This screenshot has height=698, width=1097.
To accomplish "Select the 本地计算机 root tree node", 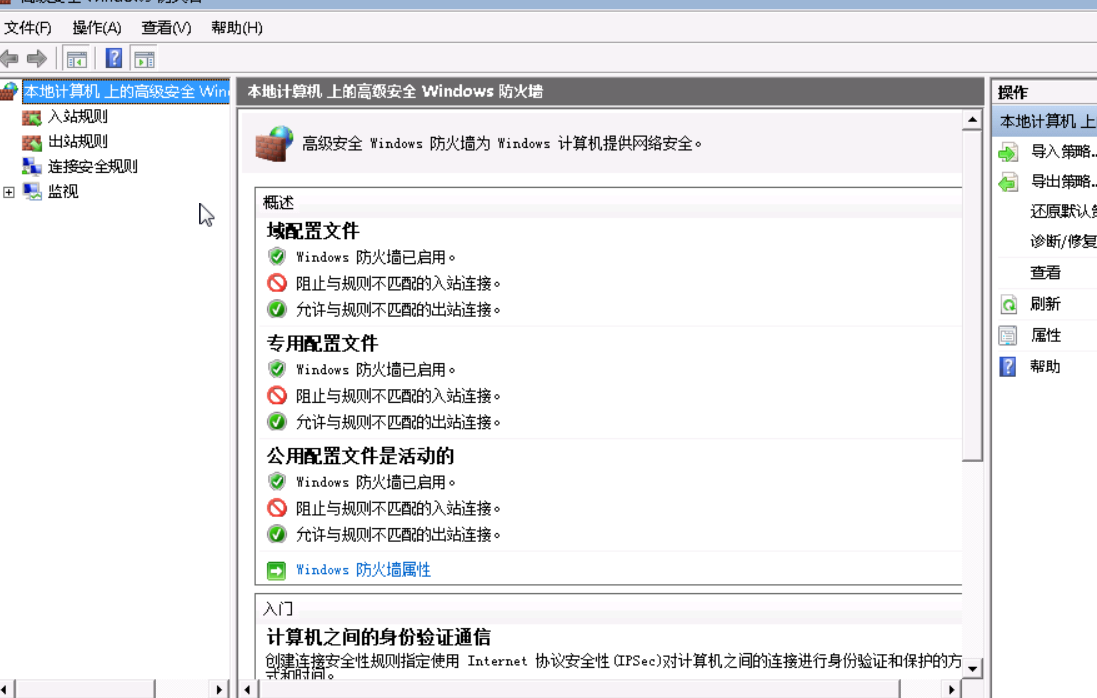I will click(126, 92).
